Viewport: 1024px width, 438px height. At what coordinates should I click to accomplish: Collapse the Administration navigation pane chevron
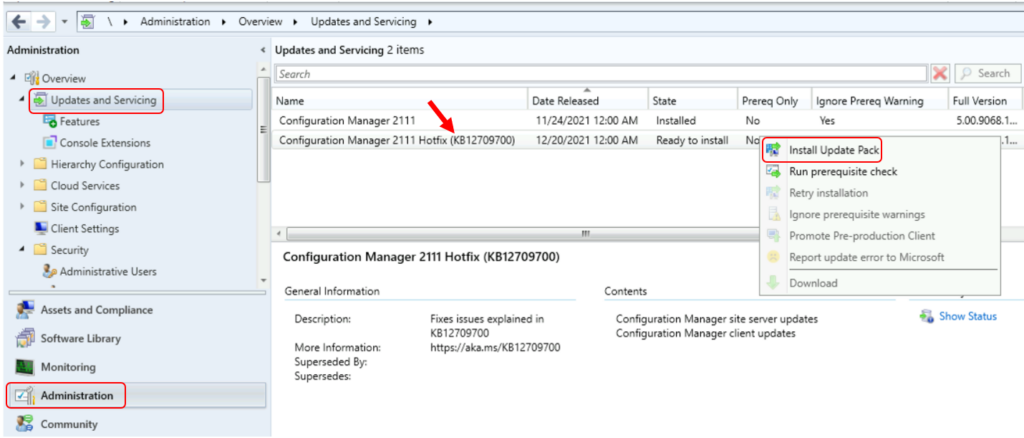[263, 50]
